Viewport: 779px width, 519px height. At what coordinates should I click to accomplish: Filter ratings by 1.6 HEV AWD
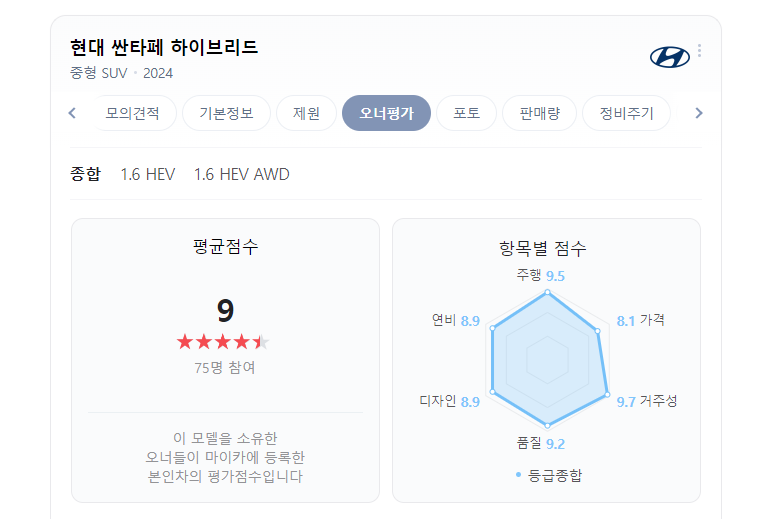click(x=242, y=174)
